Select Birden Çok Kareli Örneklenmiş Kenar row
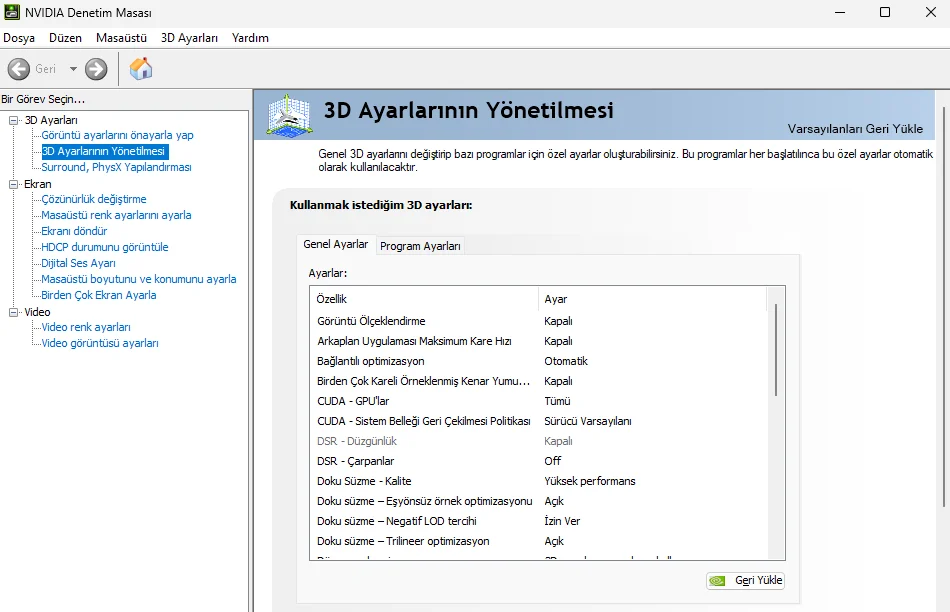Viewport: 950px width, 612px height. tap(540, 381)
